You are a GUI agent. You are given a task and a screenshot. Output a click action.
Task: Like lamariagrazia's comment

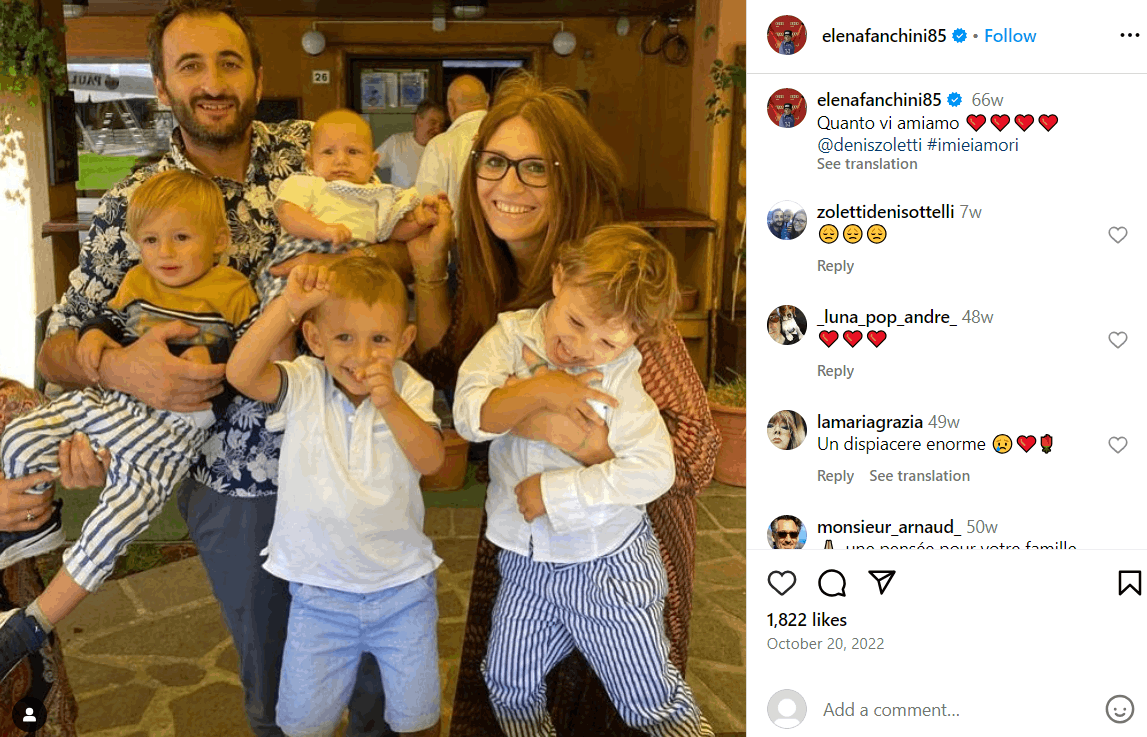click(1117, 445)
